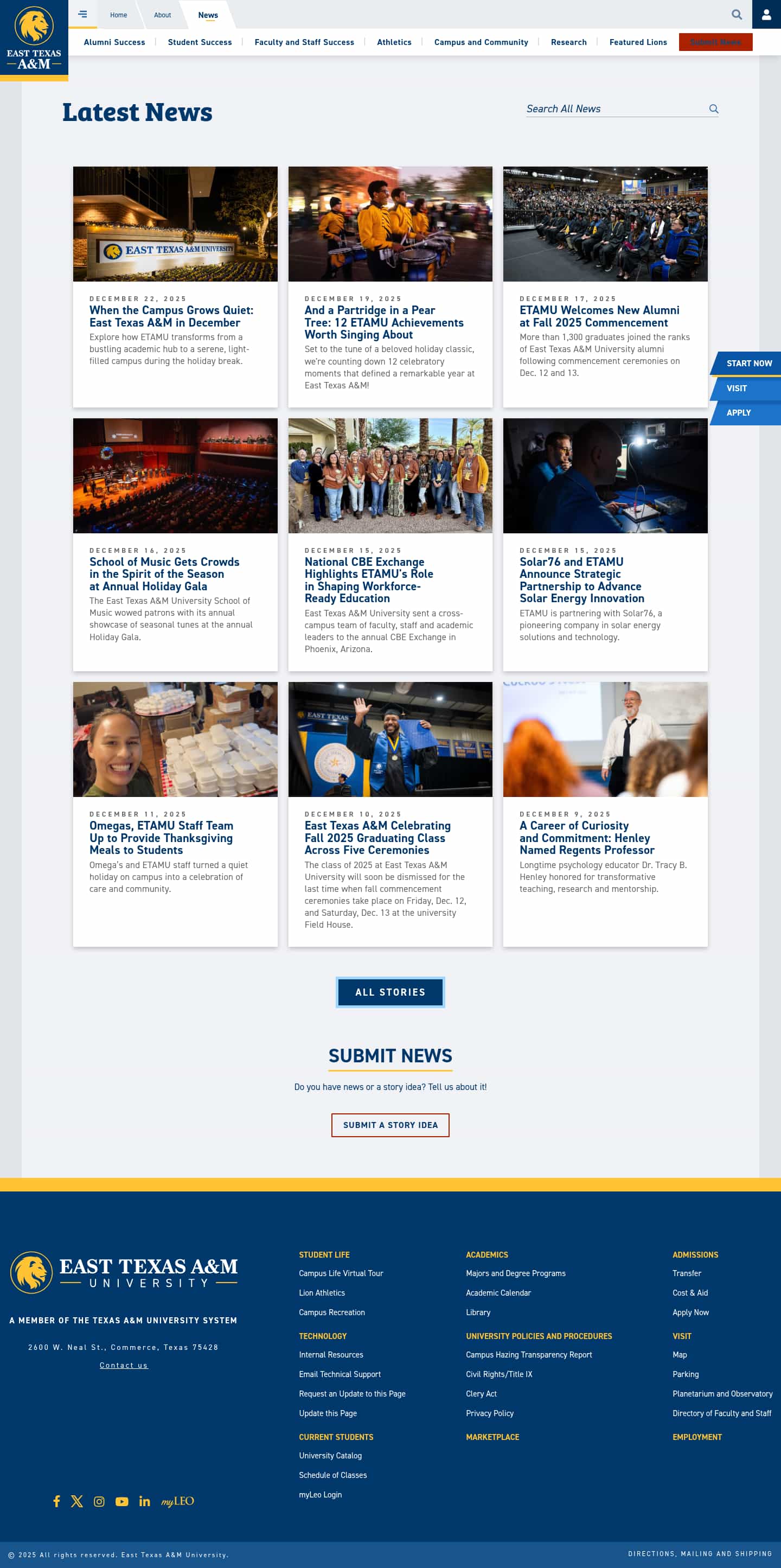Click the Search All News magnifier icon
Image resolution: width=781 pixels, height=1568 pixels.
point(714,109)
